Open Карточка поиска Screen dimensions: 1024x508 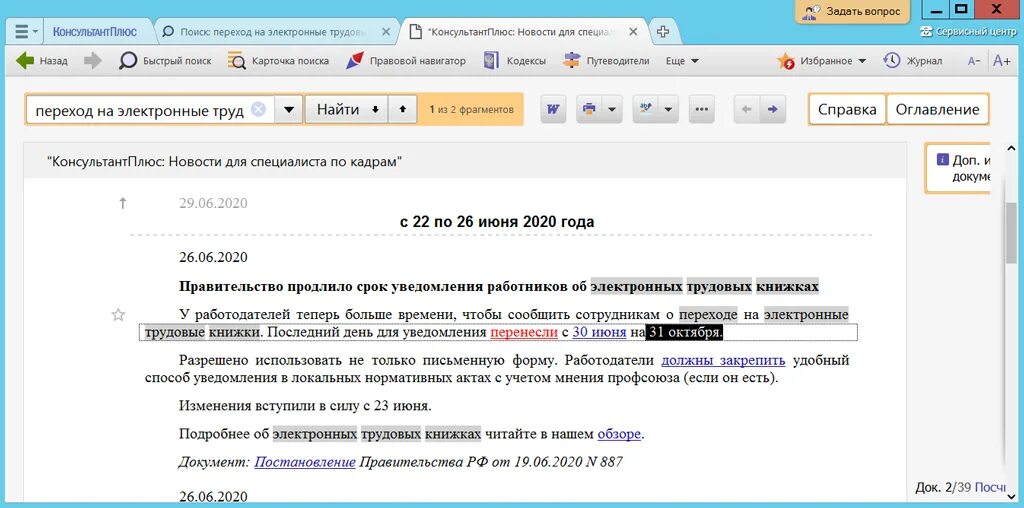(278, 61)
